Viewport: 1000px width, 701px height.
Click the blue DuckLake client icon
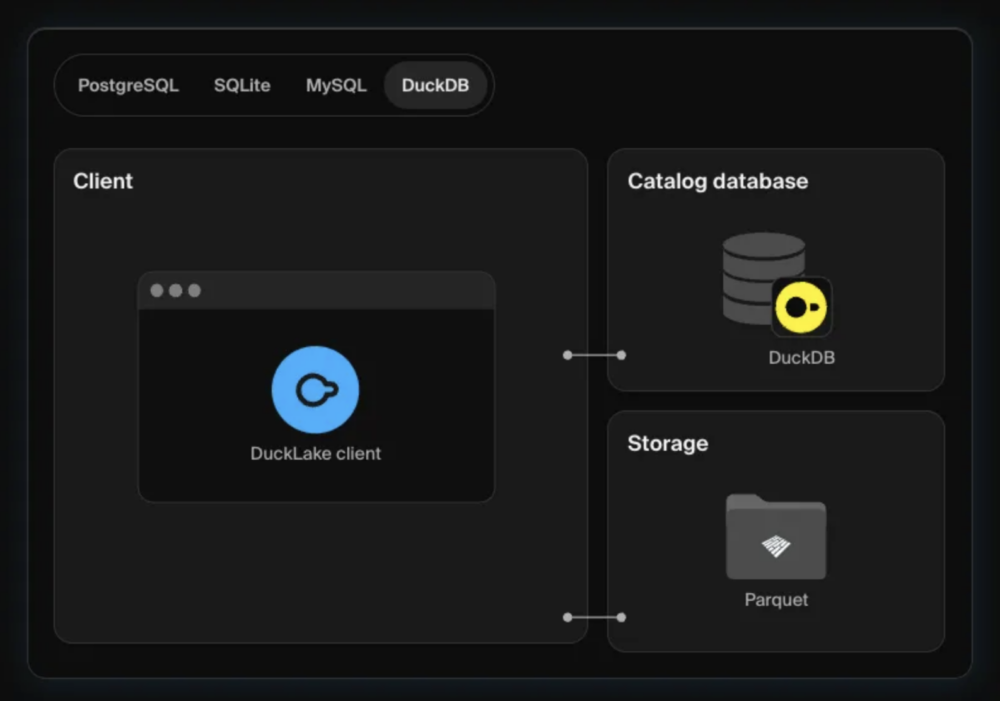315,390
